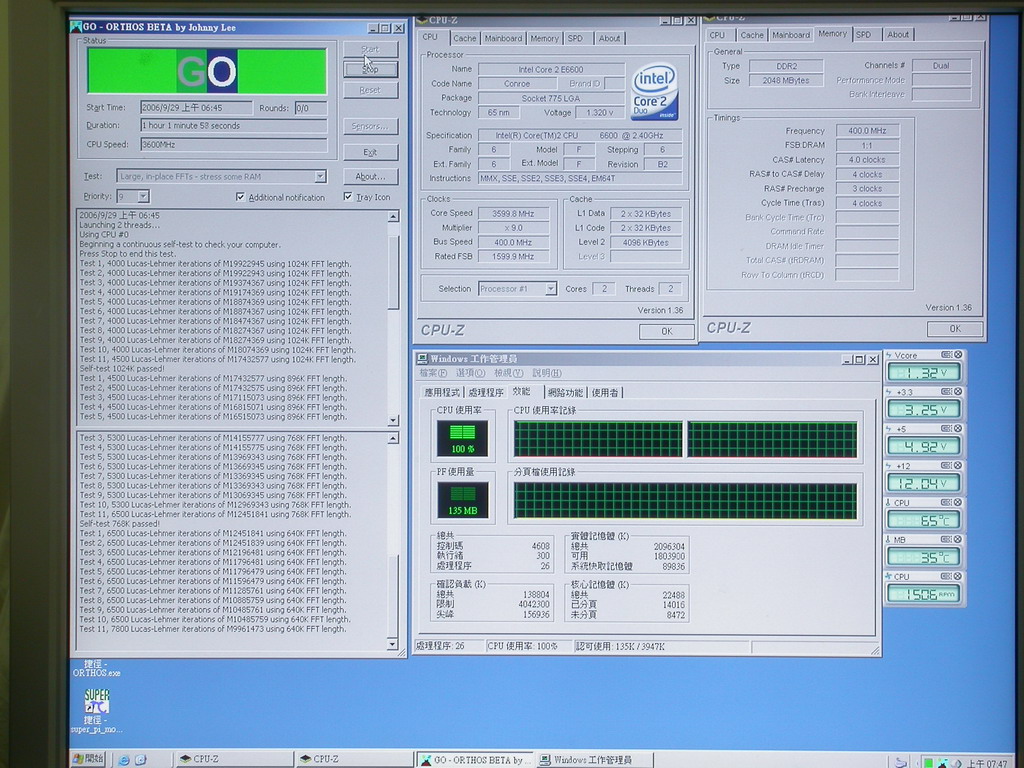Open the super_pi_mod desktop shortcut icon
1024x768 pixels.
click(97, 702)
